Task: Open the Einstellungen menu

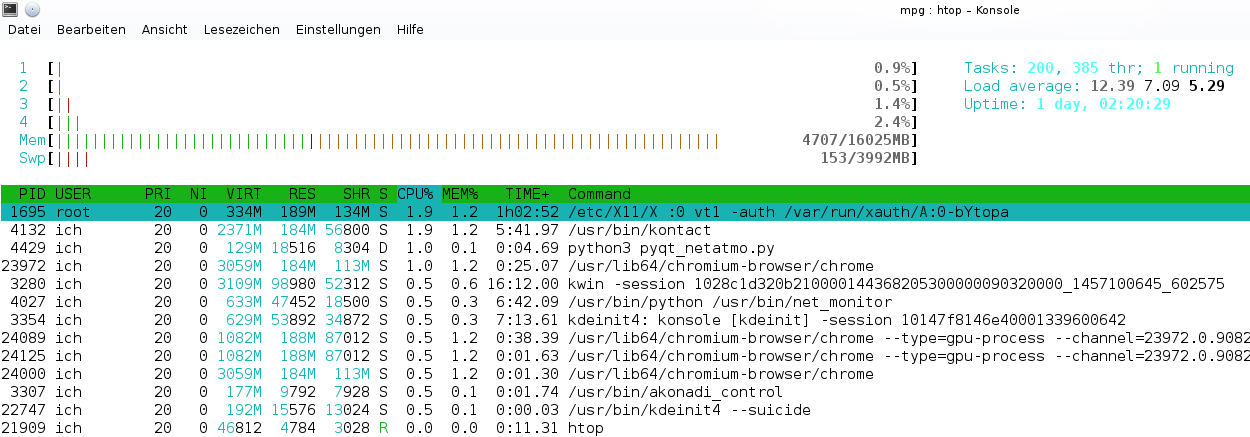Action: coord(338,30)
